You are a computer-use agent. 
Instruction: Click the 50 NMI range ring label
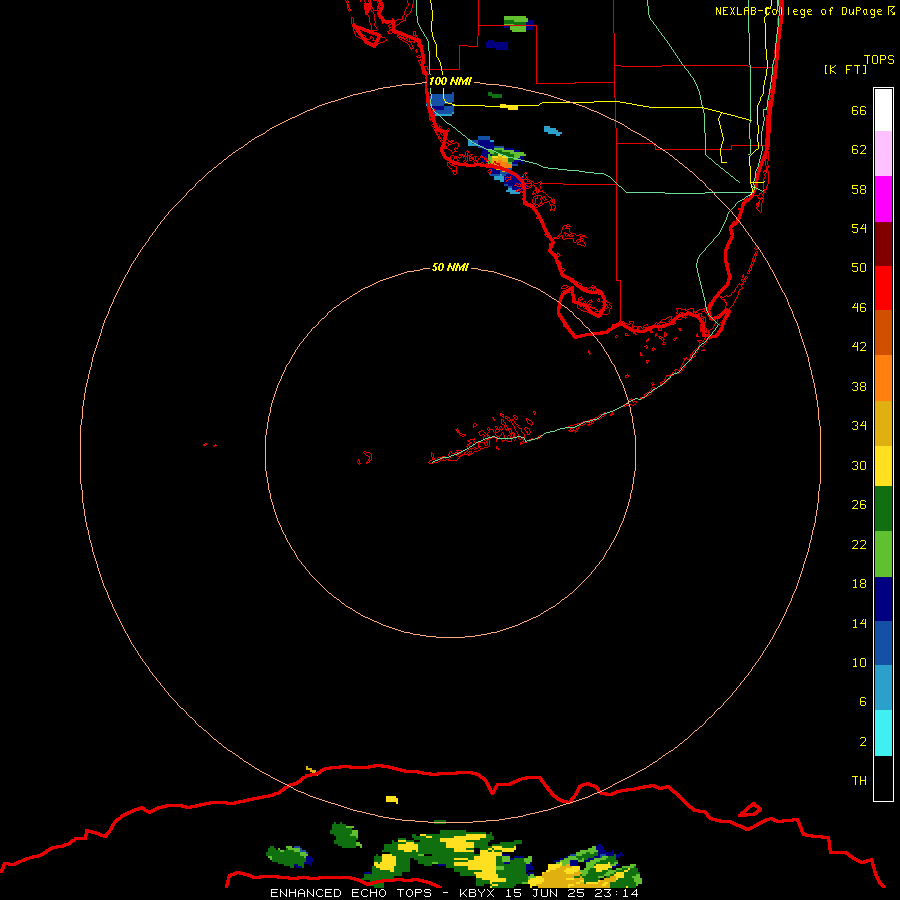click(450, 267)
